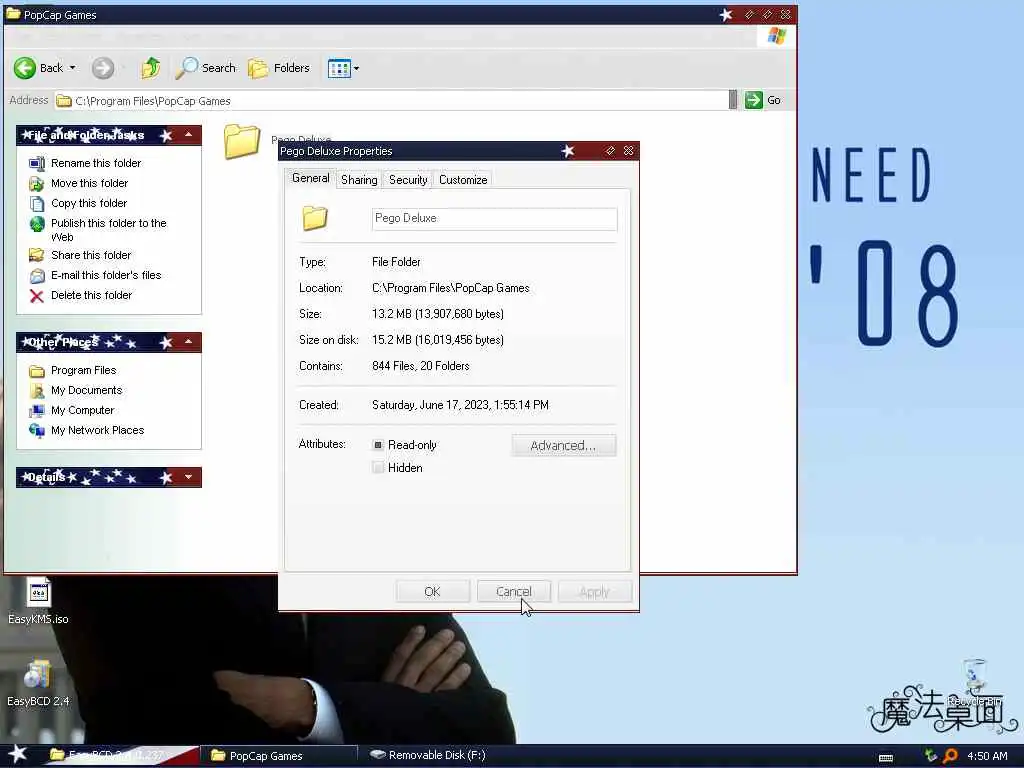The height and width of the screenshot is (768, 1024).
Task: Click the orange search tray icon
Action: tap(951, 756)
